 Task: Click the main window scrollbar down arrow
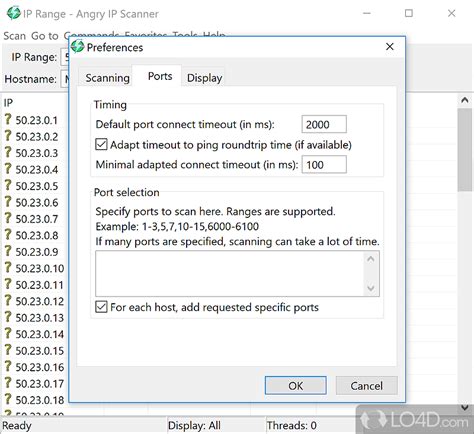465,407
